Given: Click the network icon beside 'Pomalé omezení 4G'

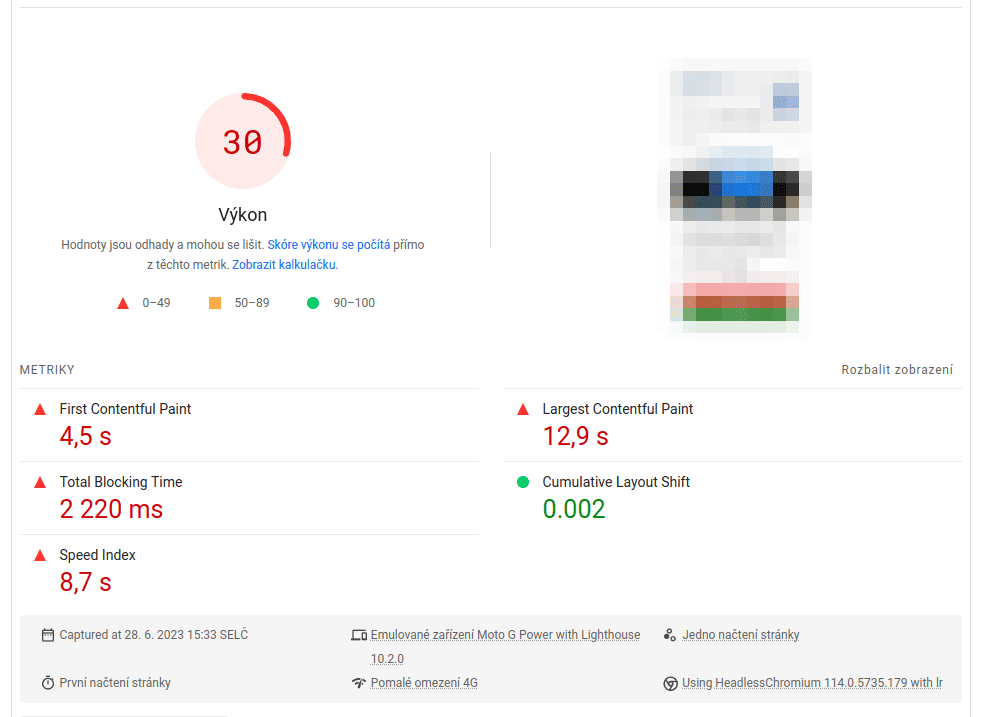Looking at the screenshot, I should click(359, 683).
